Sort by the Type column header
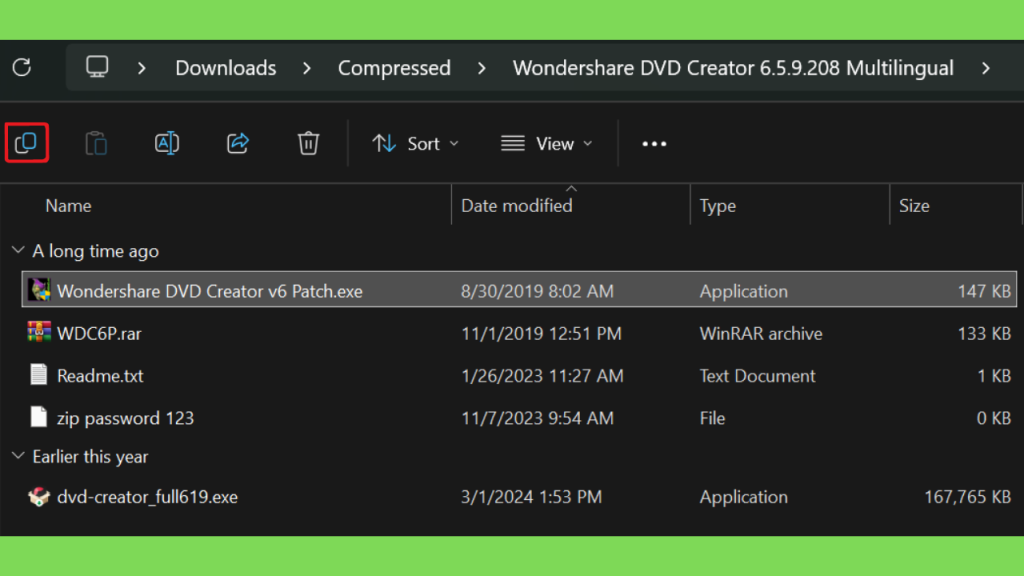This screenshot has width=1024, height=576. pyautogui.click(x=718, y=206)
